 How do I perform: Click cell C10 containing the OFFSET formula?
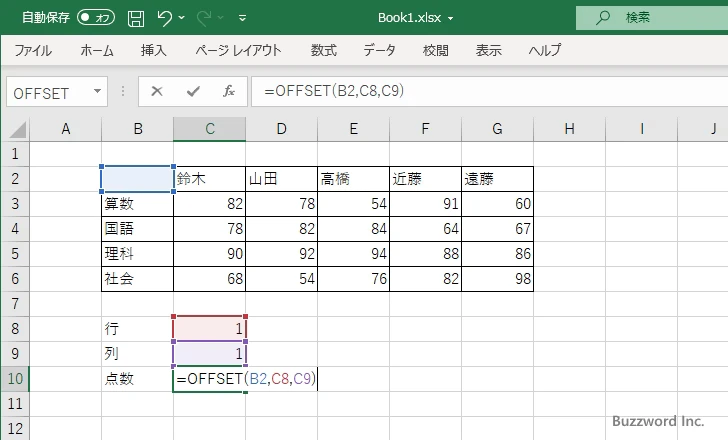(x=209, y=379)
